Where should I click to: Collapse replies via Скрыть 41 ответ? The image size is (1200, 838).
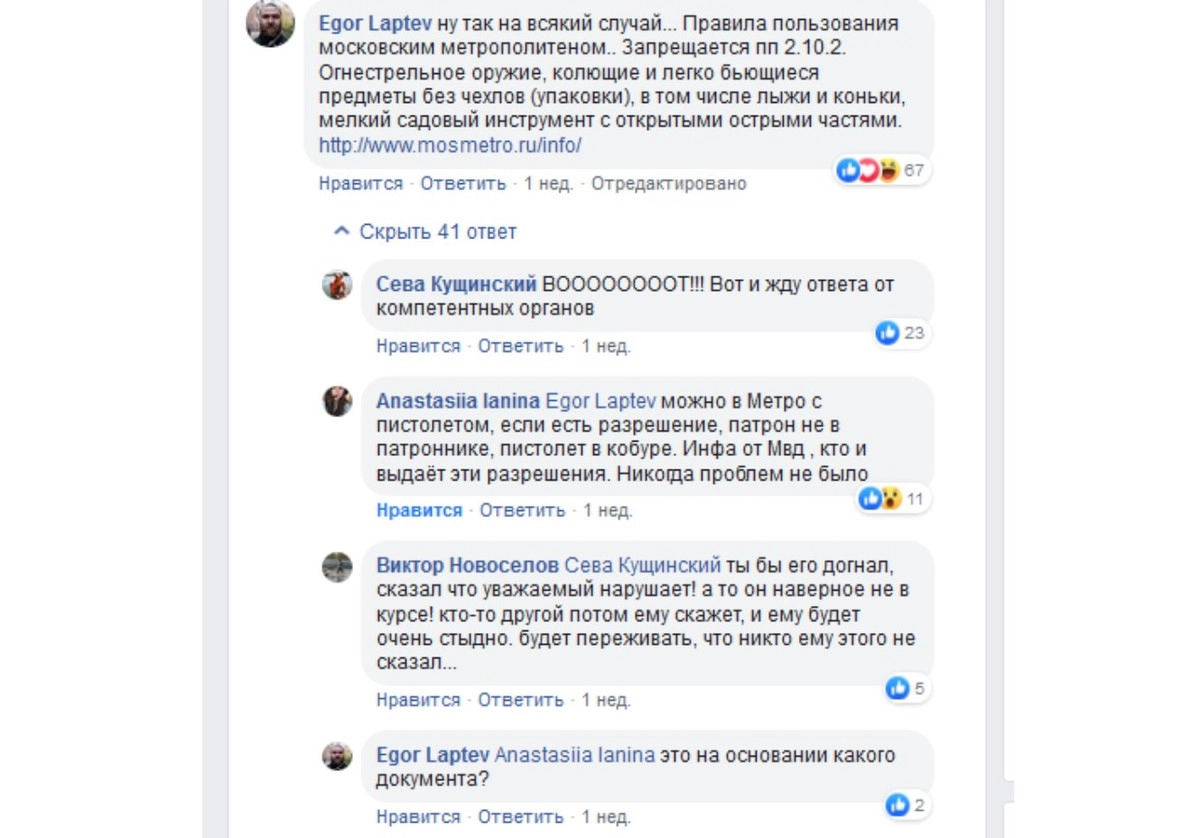point(437,232)
